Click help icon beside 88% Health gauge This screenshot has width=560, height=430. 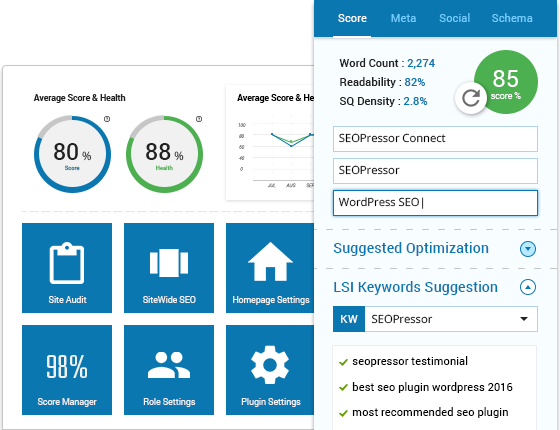click(x=199, y=119)
